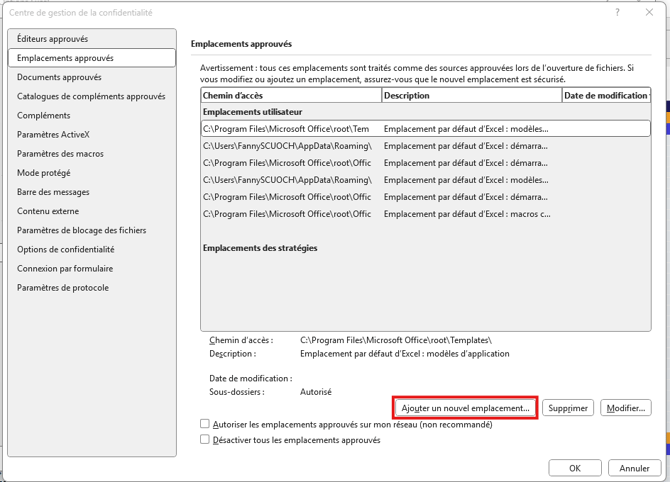Open the Éditeurs approuvés section

point(52,39)
